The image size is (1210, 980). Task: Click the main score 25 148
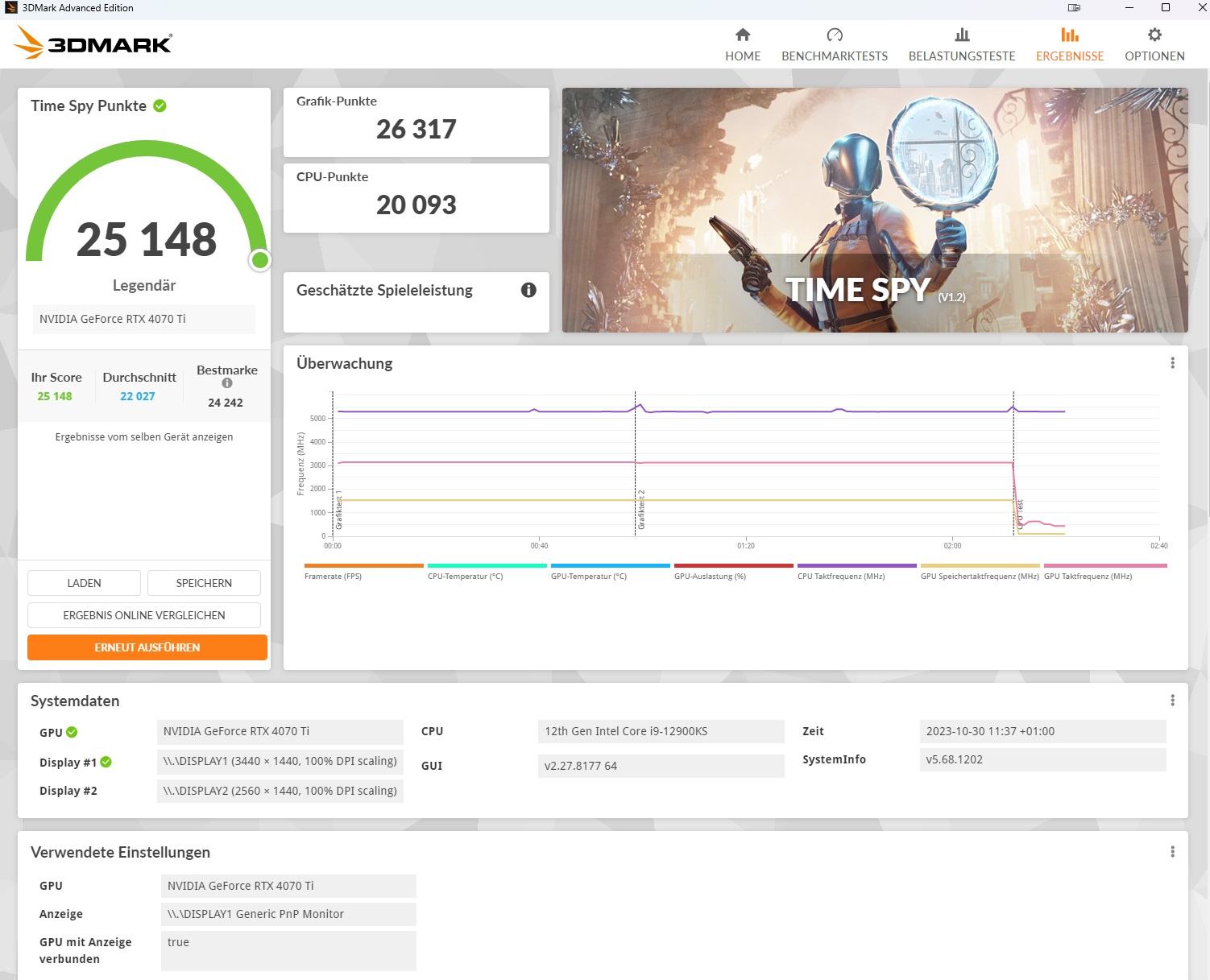[147, 239]
